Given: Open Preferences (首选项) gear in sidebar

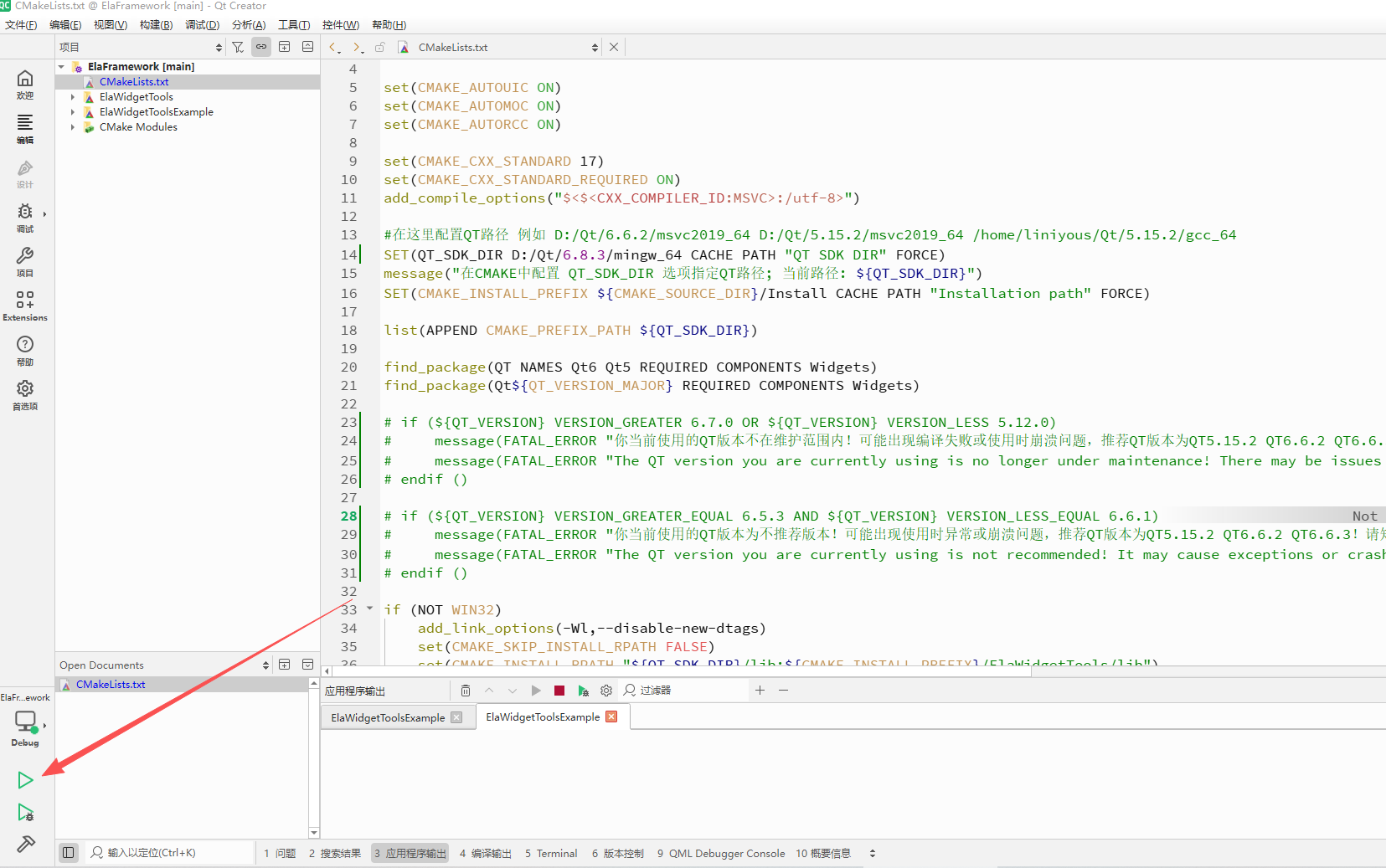Looking at the screenshot, I should pyautogui.click(x=25, y=395).
